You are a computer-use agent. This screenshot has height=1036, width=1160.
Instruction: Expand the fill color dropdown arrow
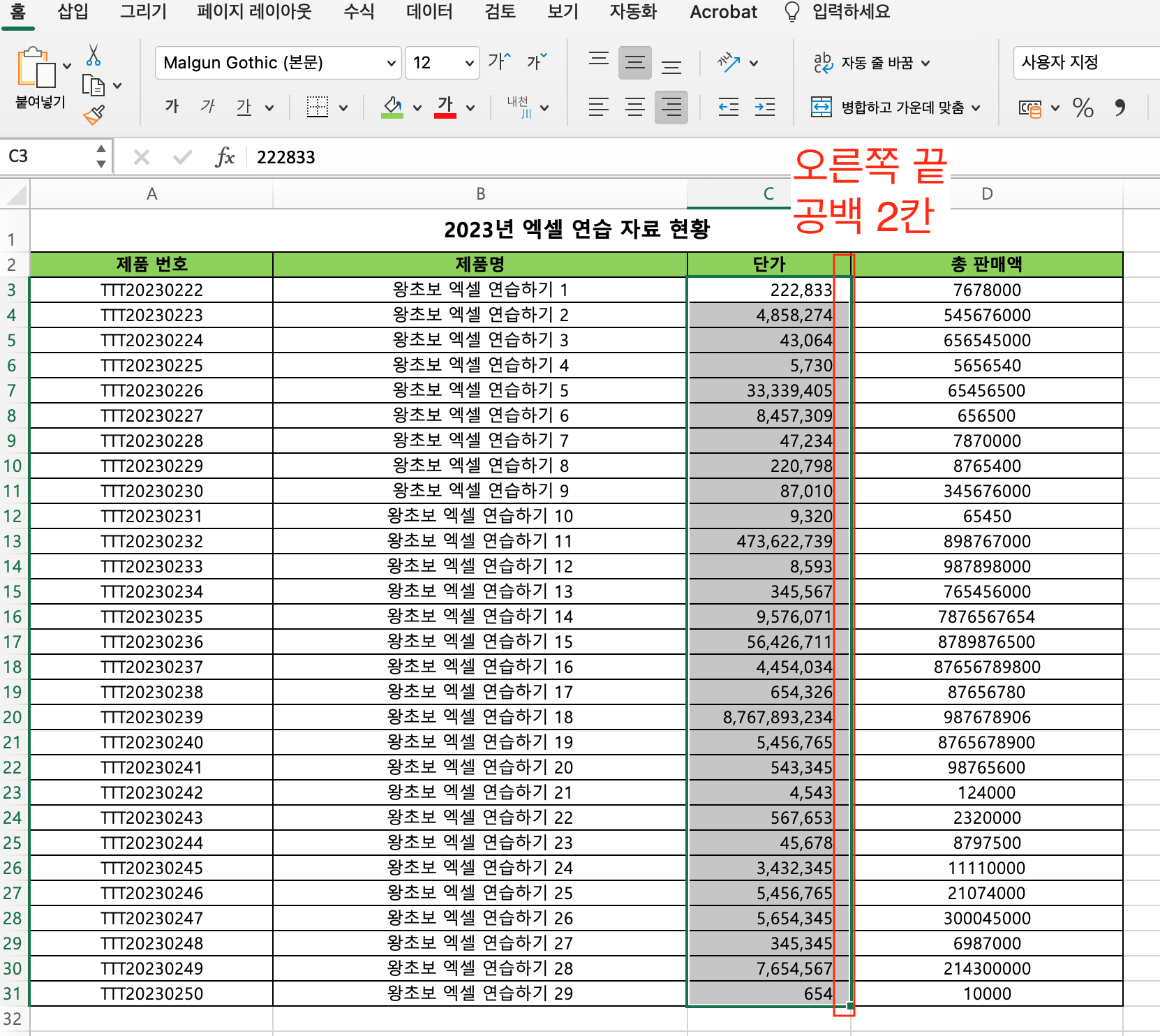(417, 108)
